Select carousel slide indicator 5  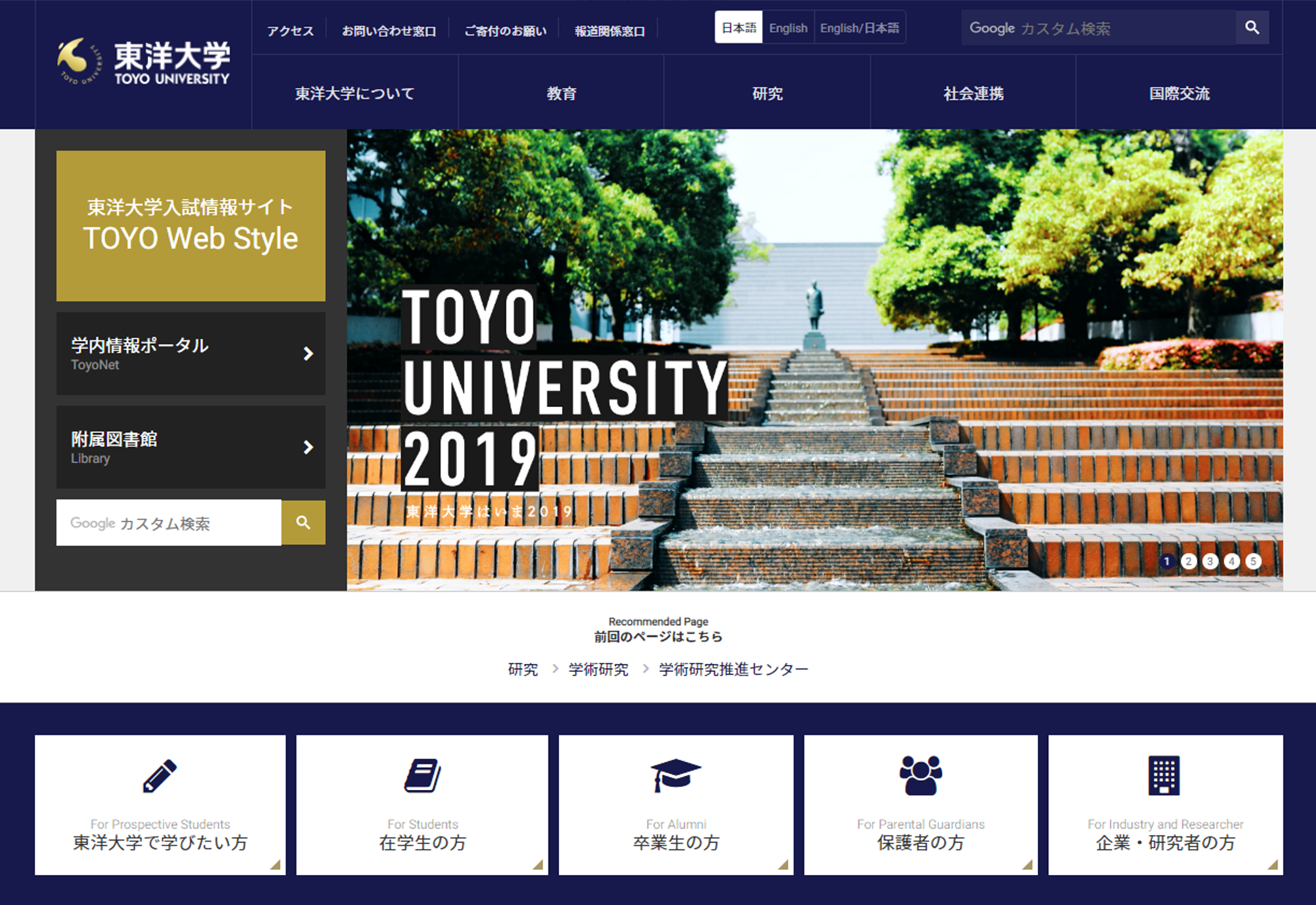pos(1254,562)
